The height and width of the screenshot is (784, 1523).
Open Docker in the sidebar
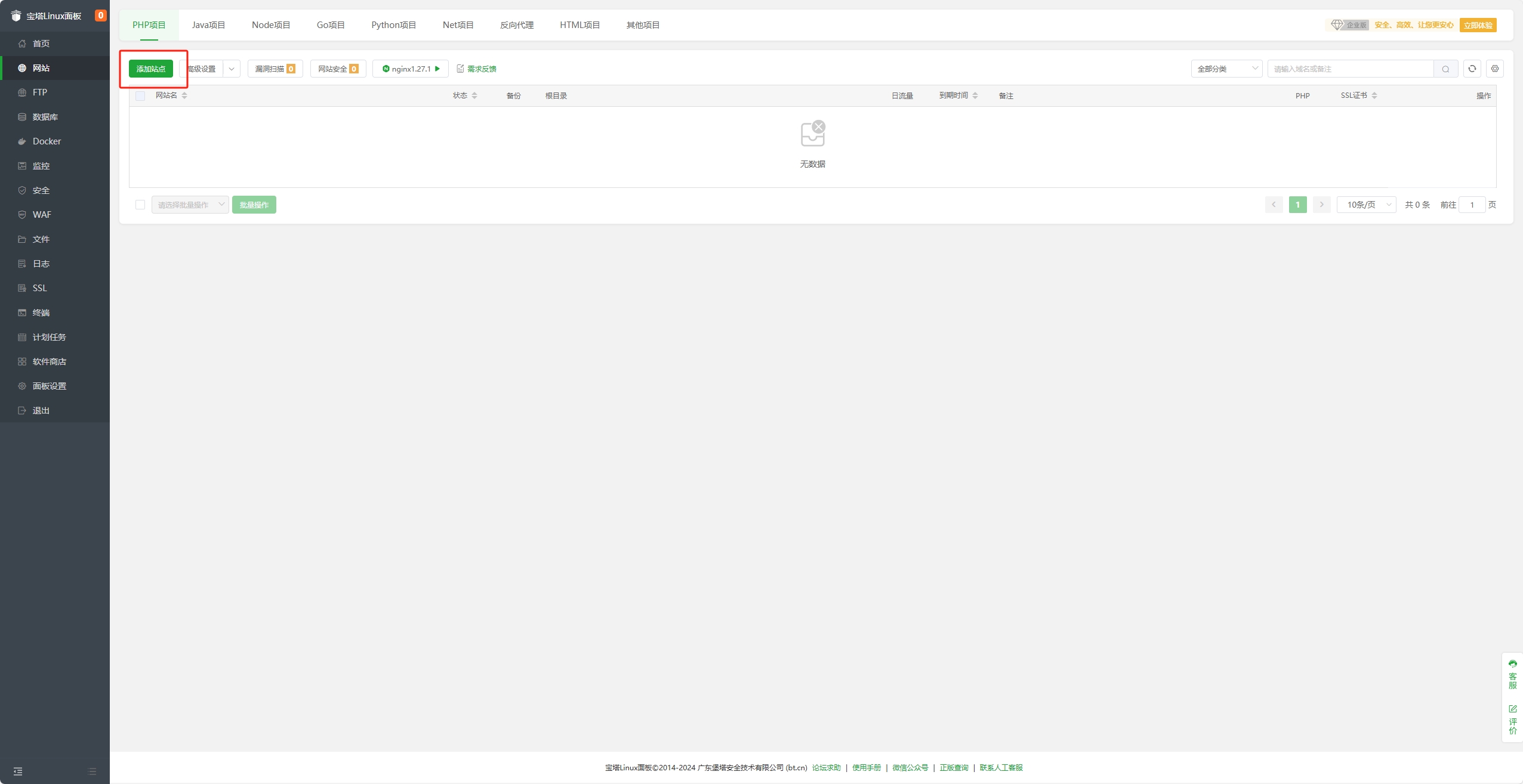click(47, 141)
